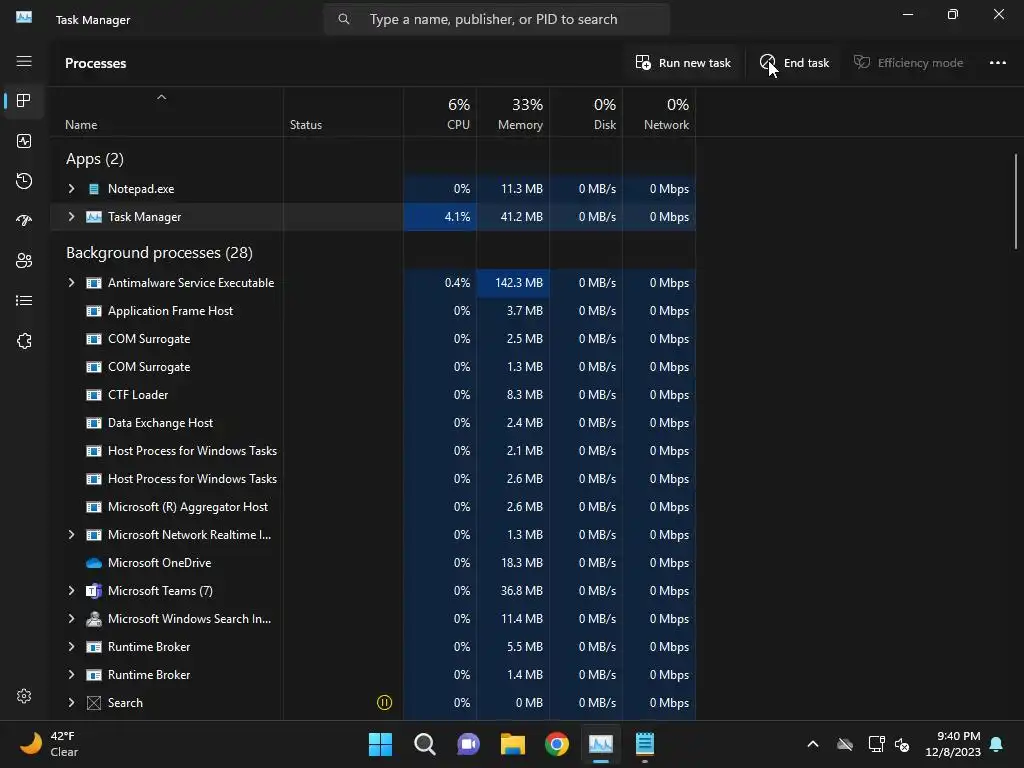Click the Microsoft Teams process icon
The height and width of the screenshot is (768, 1024).
(x=94, y=591)
